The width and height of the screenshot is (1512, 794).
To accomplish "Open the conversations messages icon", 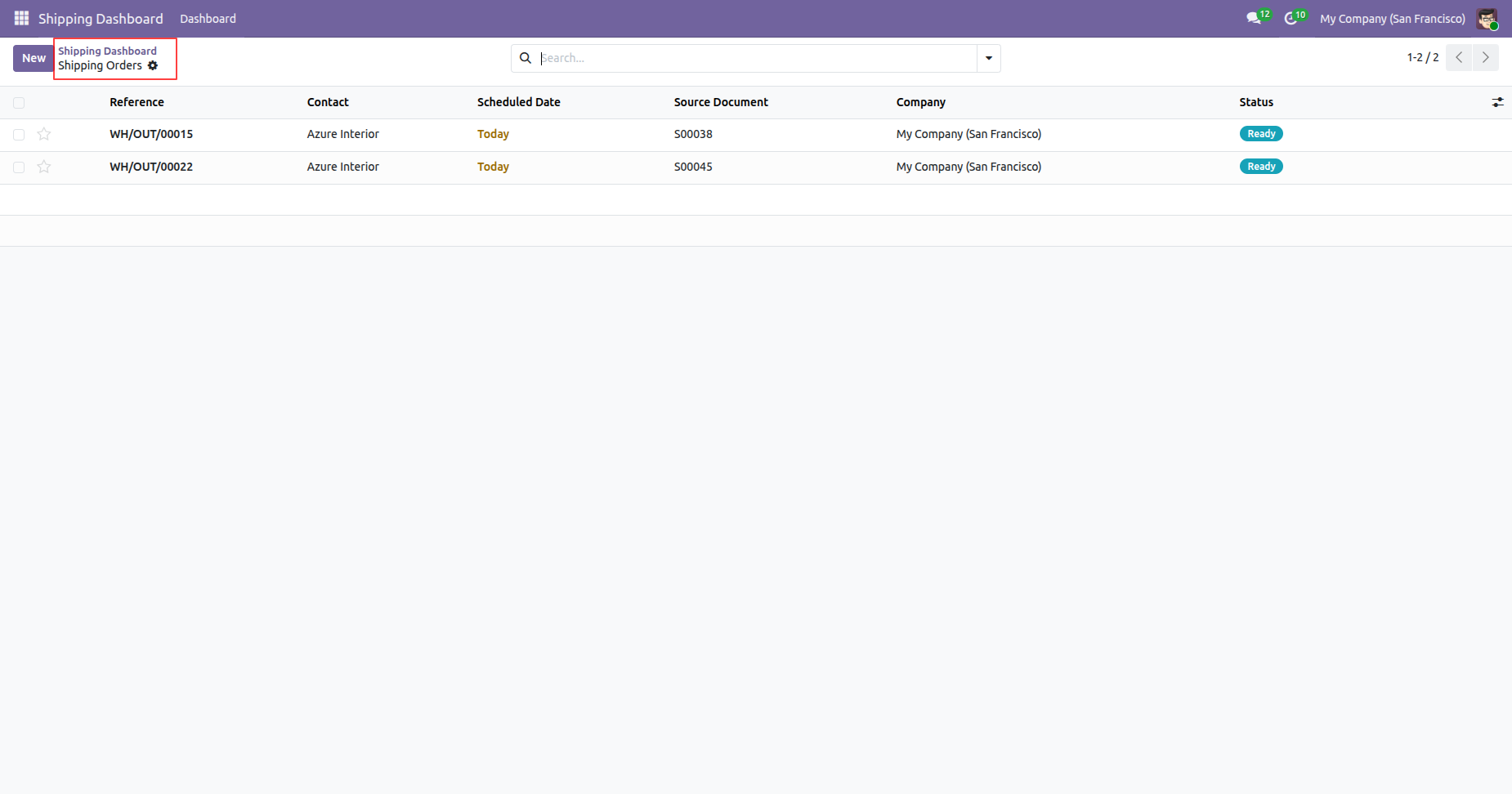I will click(1253, 18).
